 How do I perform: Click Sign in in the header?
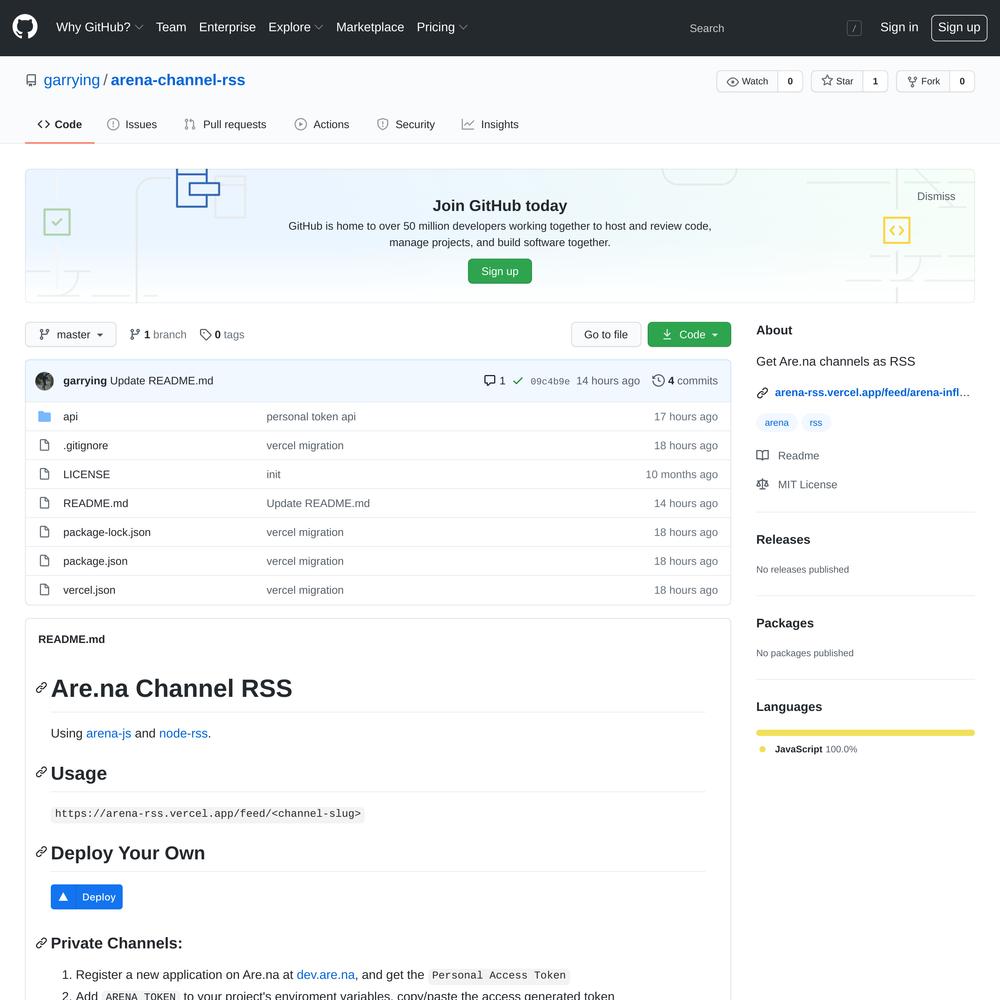(x=899, y=27)
